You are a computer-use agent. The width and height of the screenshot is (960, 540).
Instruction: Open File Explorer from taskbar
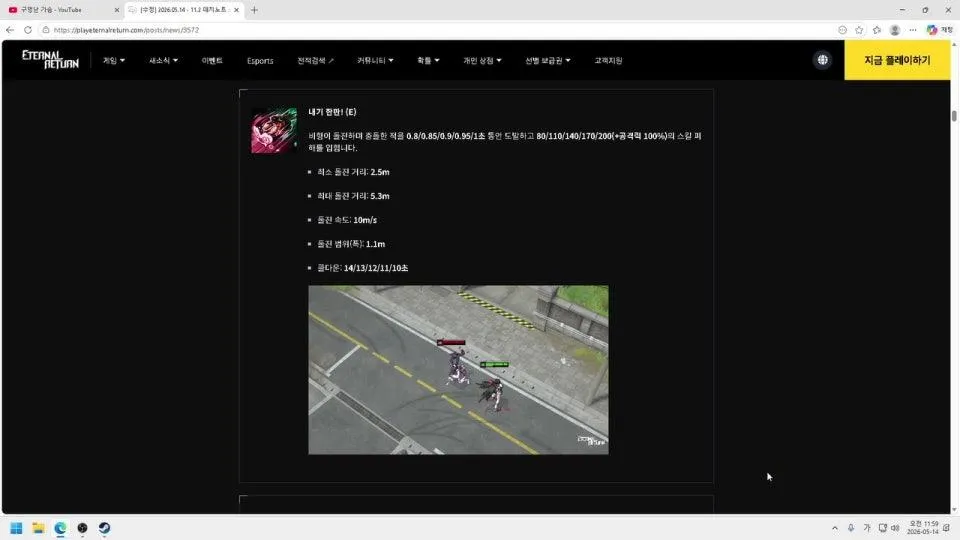click(38, 528)
